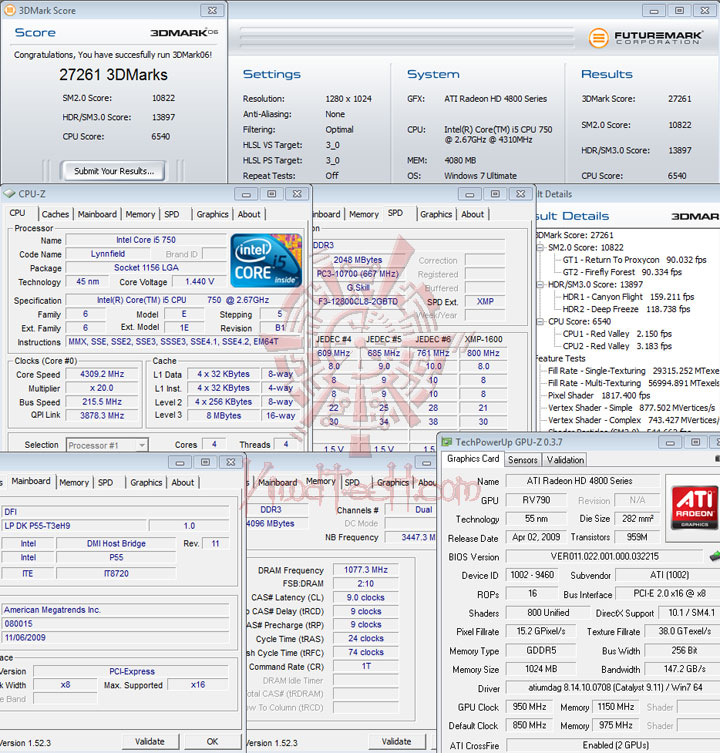The height and width of the screenshot is (753, 720).
Task: Collapse the SM2.0 Score tree node
Action: [540, 248]
